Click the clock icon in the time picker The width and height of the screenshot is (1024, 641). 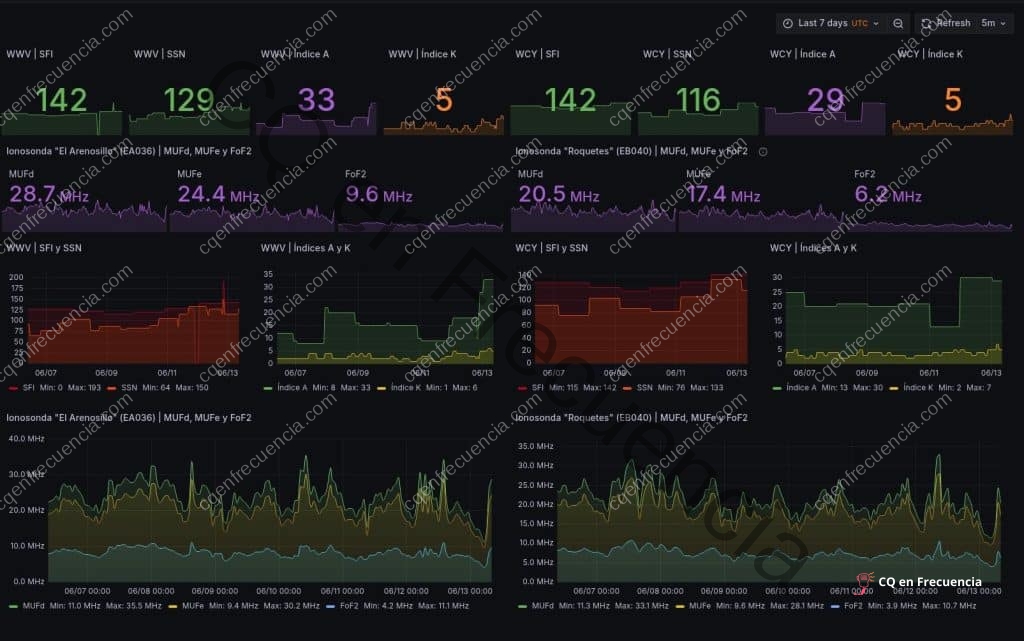(x=788, y=23)
